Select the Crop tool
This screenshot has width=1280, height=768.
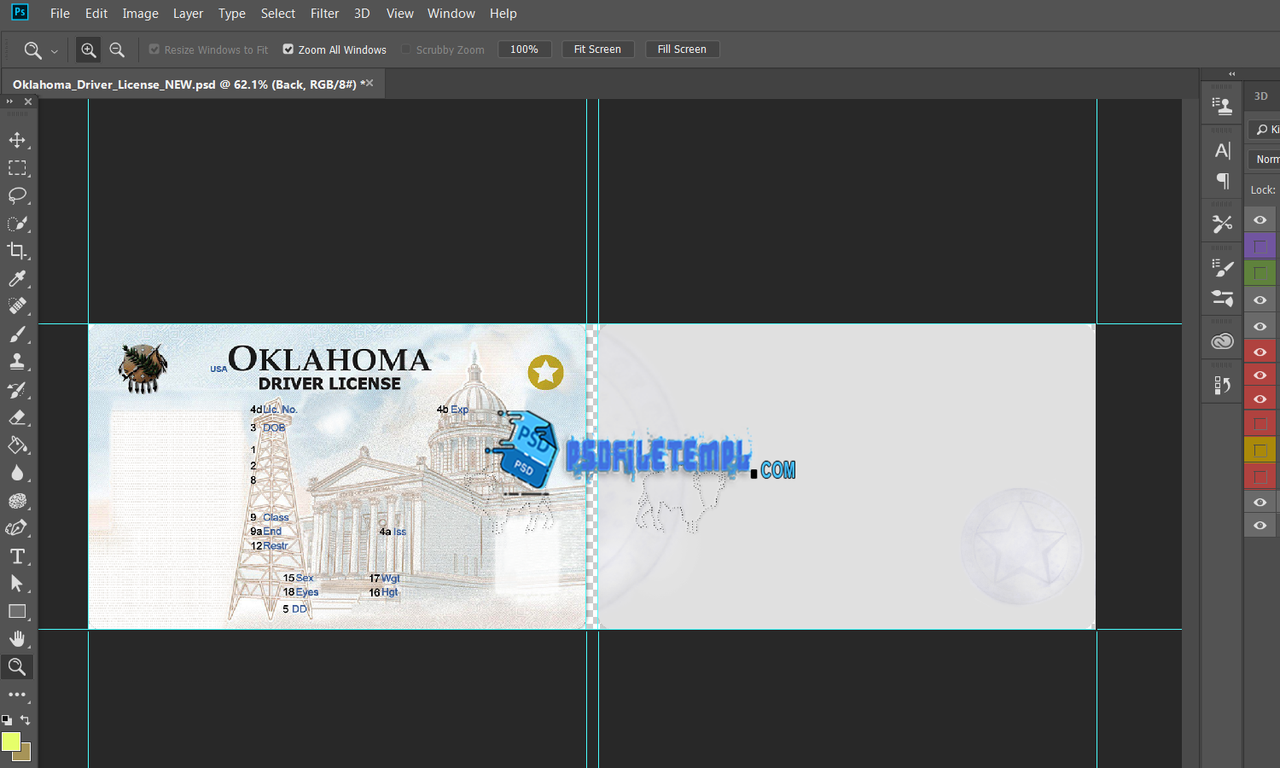pos(17,251)
